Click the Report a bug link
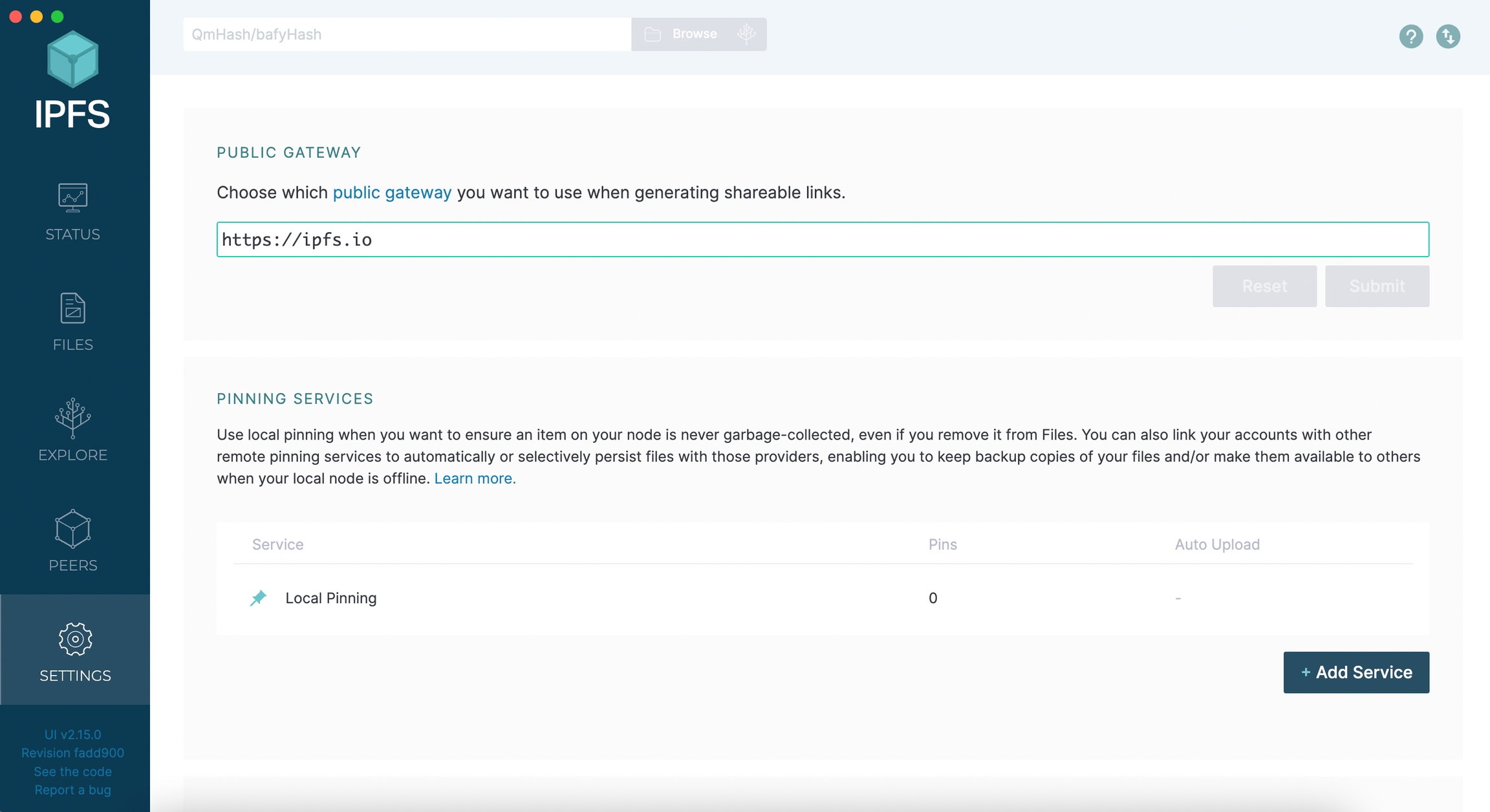 coord(72,790)
